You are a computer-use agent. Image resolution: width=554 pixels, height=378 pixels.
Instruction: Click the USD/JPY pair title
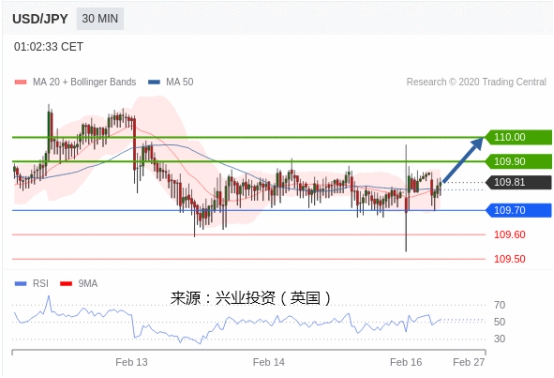pos(40,19)
